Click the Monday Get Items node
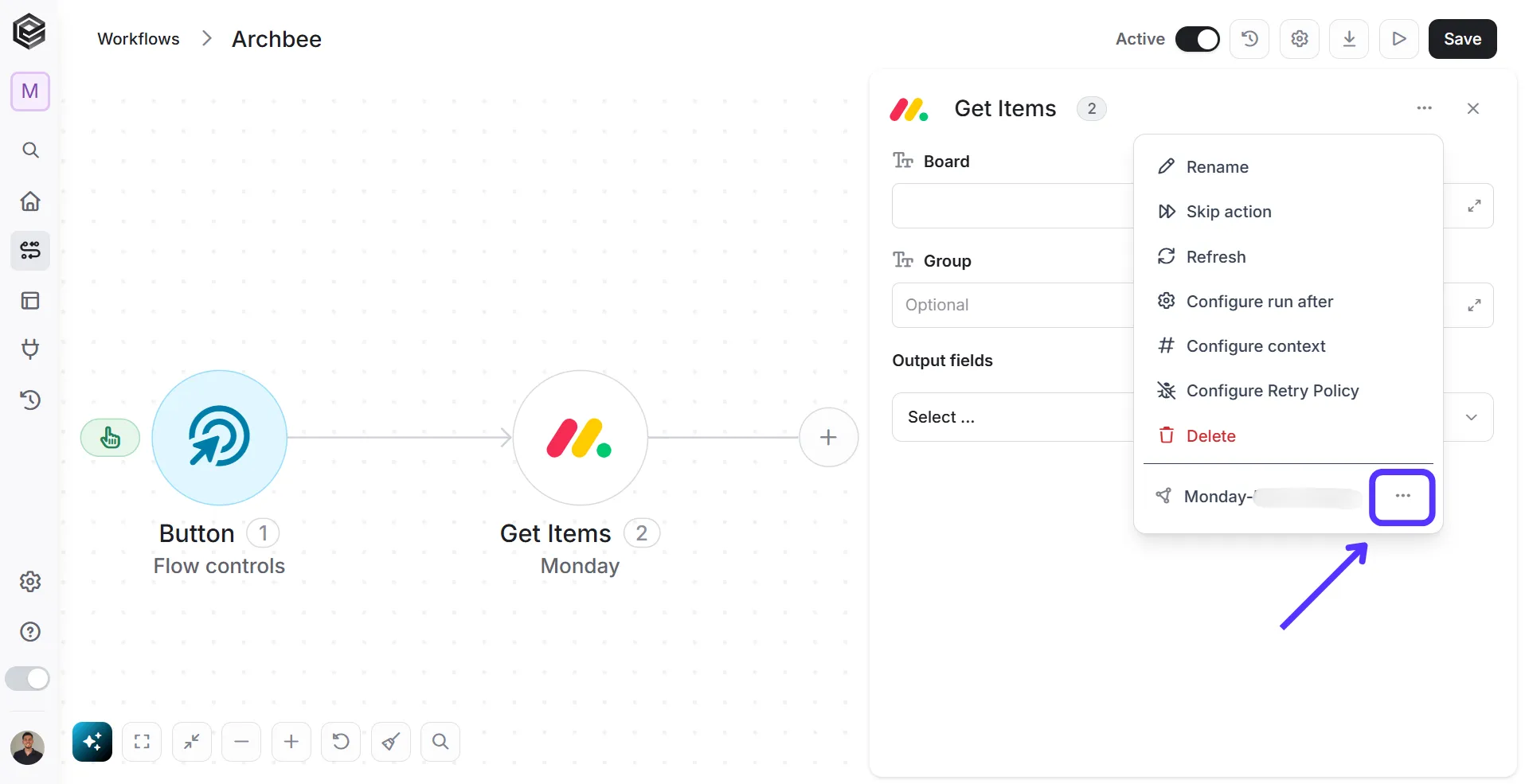The width and height of the screenshot is (1525, 784). [580, 437]
